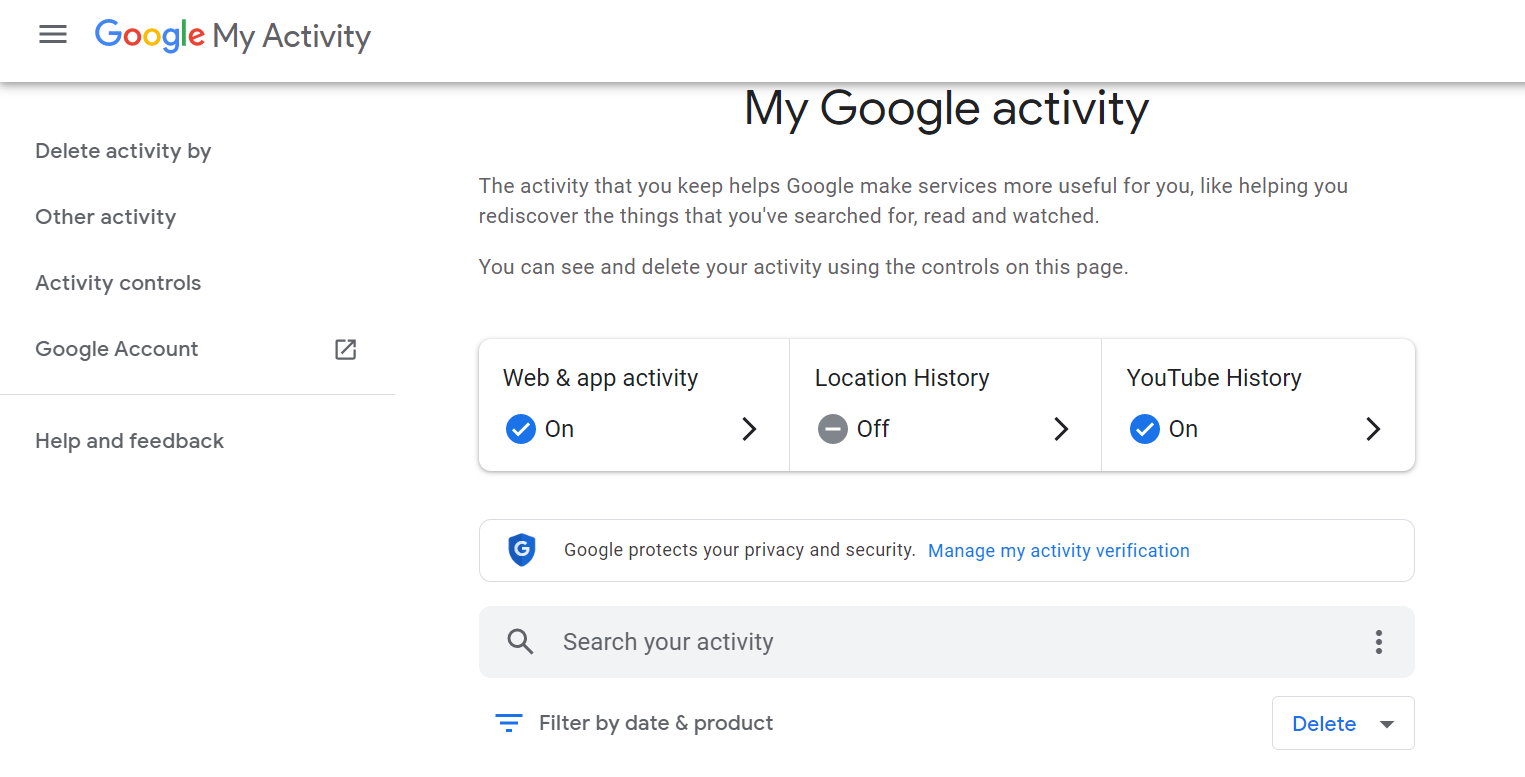Click 'Google protects your privacy and security.' text

pos(739,550)
